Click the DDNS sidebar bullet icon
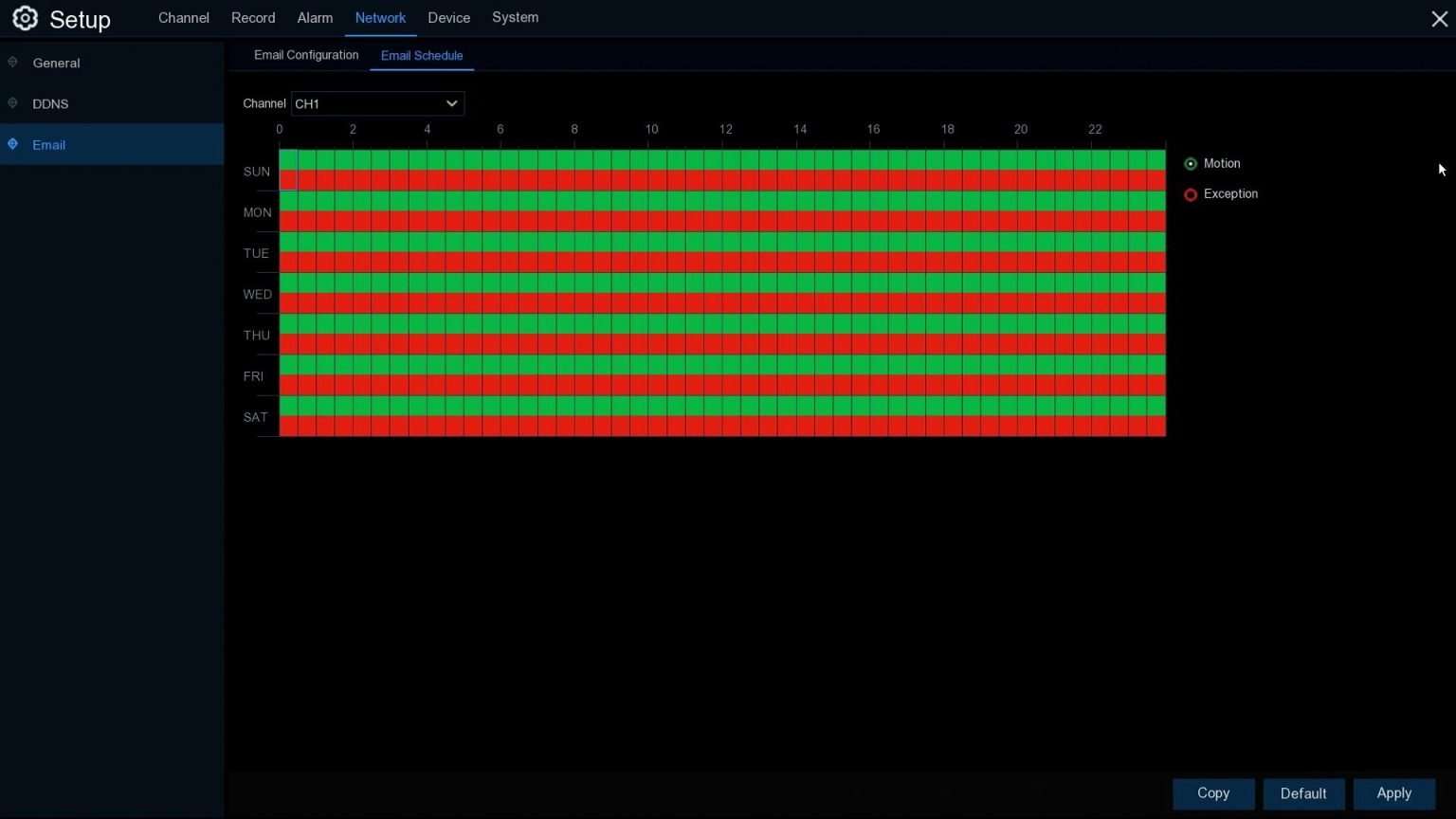1456x819 pixels. tap(12, 103)
